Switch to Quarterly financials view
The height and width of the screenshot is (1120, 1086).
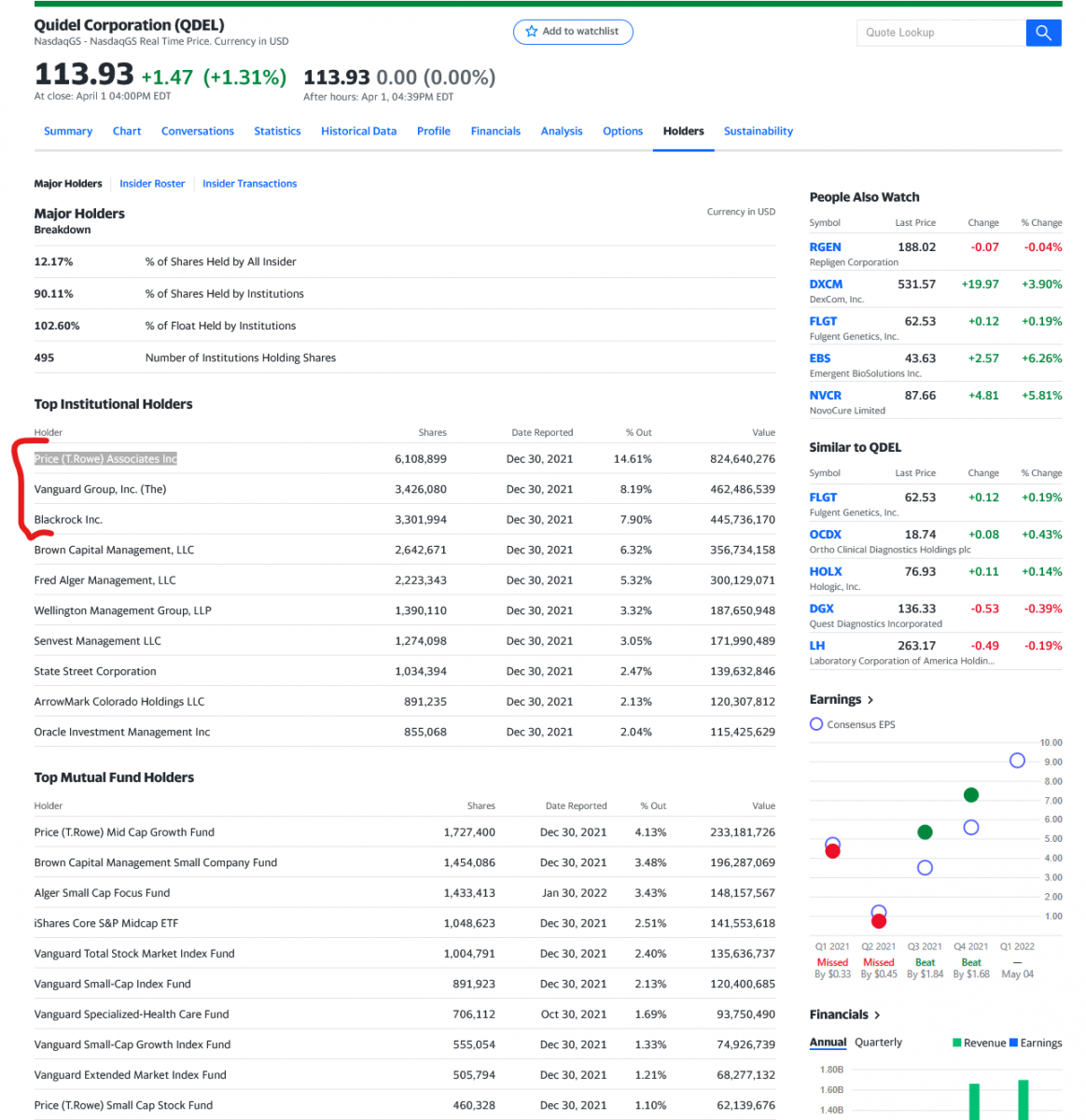tap(878, 1043)
